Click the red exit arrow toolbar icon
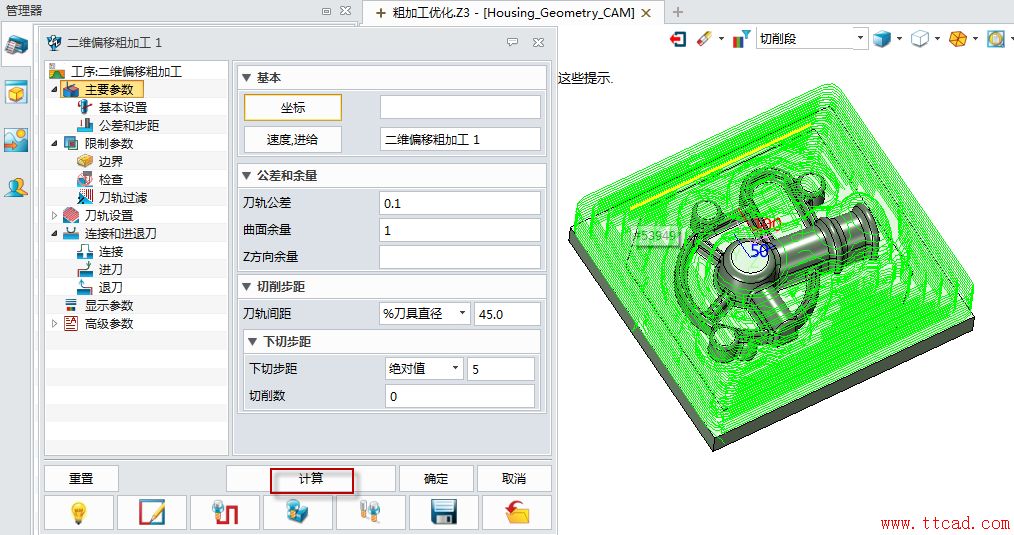This screenshot has width=1014, height=535. (677, 39)
